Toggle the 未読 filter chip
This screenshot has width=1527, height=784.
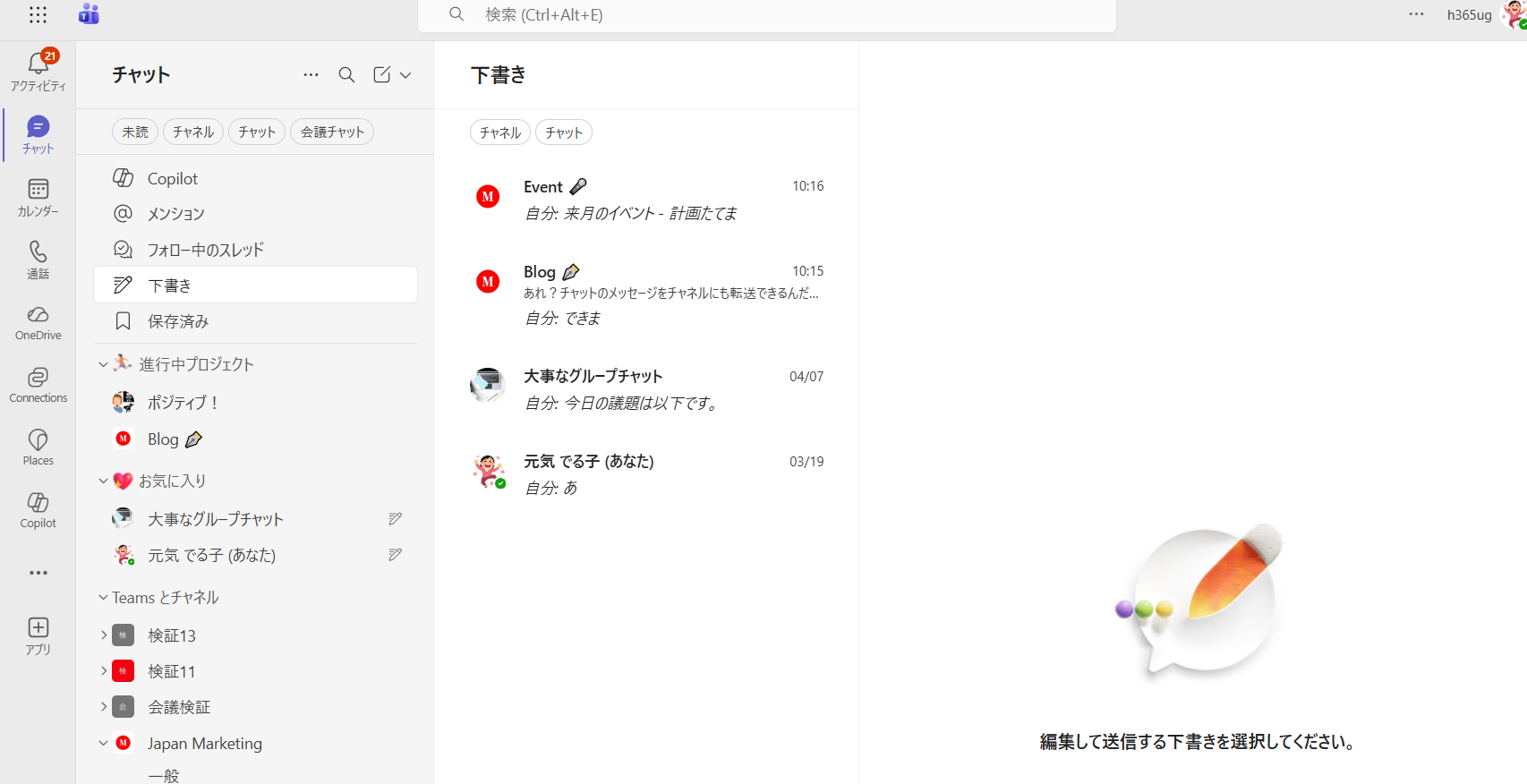[135, 132]
